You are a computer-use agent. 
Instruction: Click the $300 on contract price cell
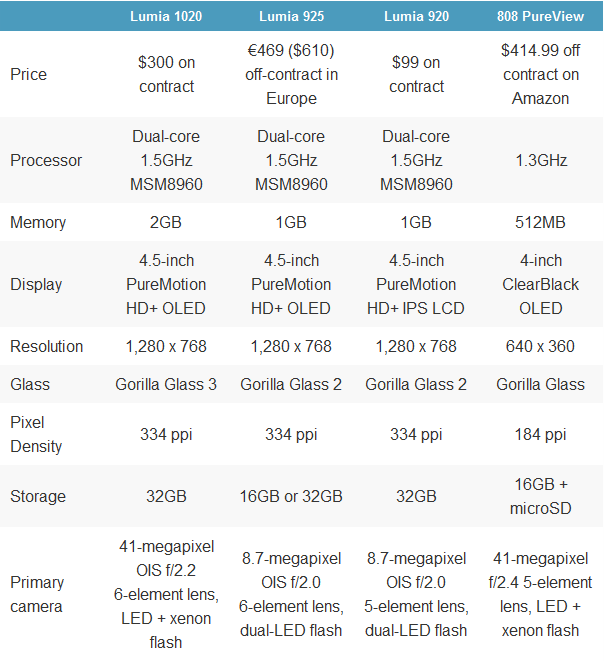click(x=167, y=75)
